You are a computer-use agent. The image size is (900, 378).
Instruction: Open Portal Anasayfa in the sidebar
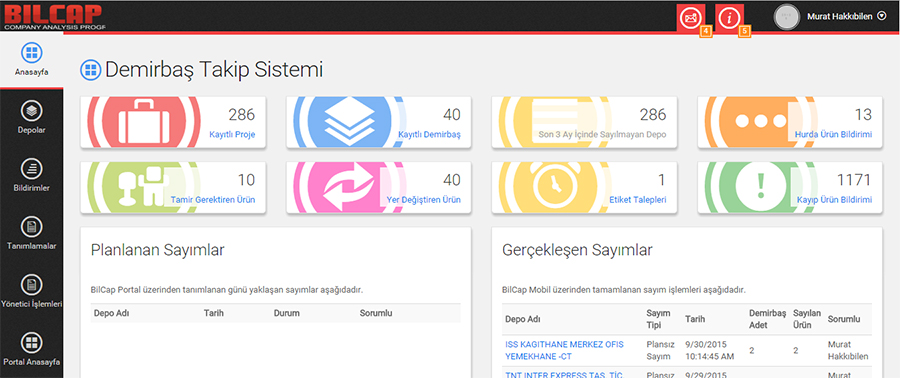click(x=32, y=350)
